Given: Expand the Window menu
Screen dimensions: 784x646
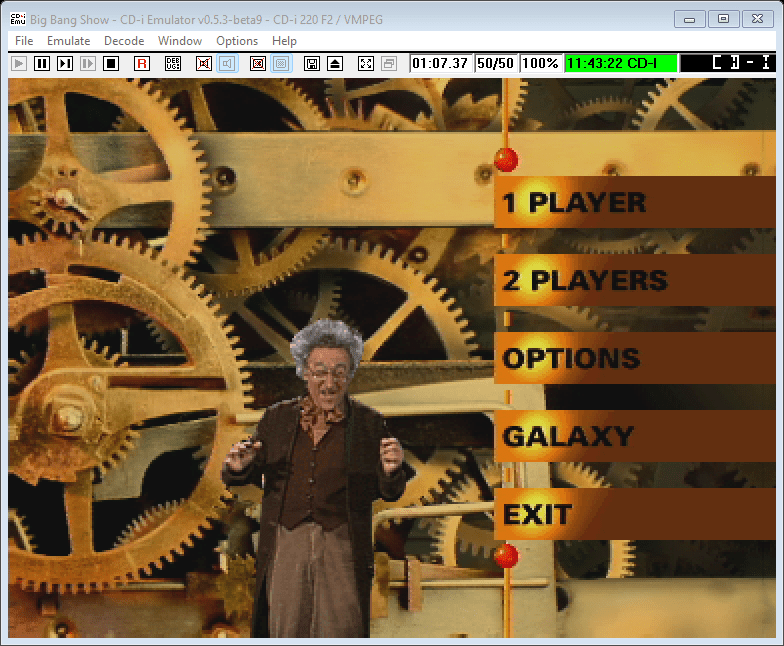Looking at the screenshot, I should (180, 41).
